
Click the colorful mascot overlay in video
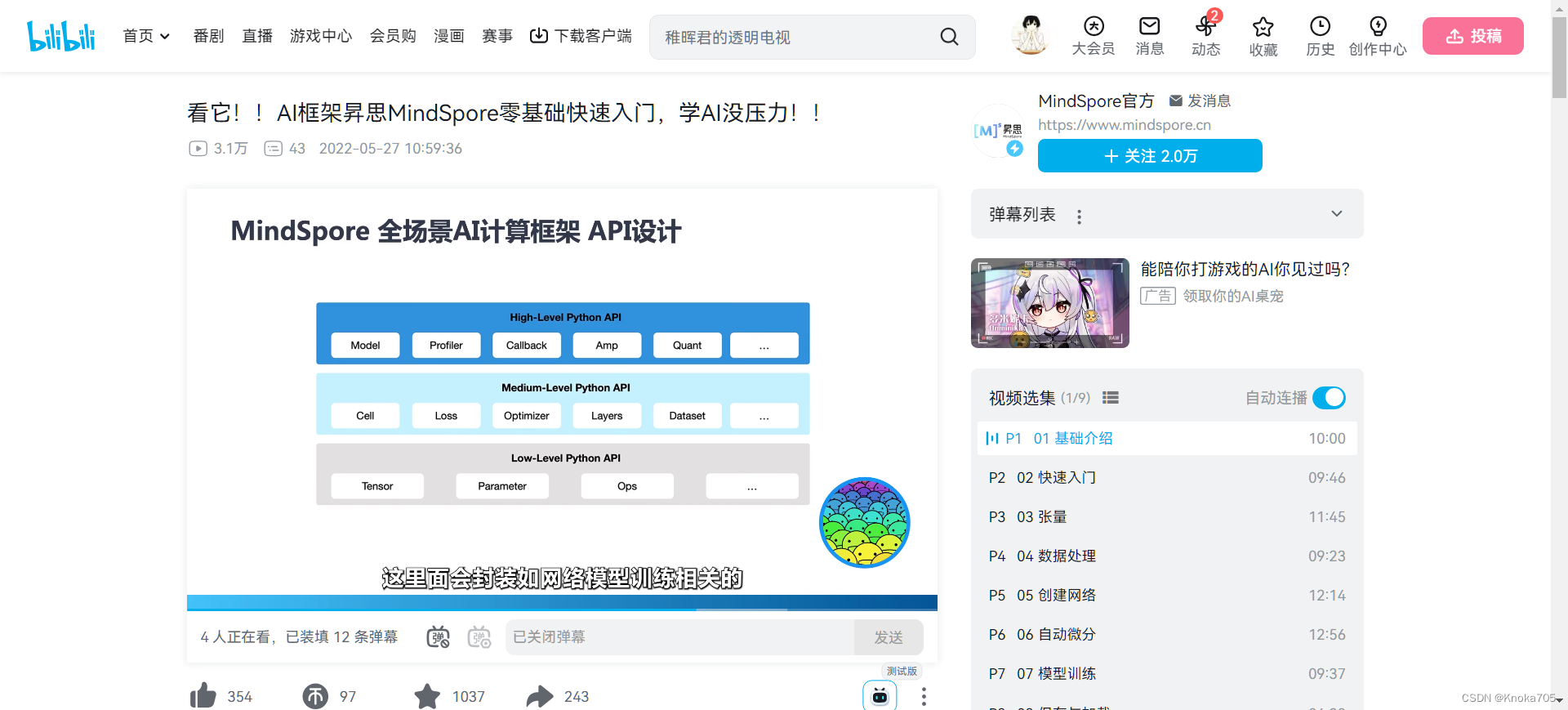click(x=864, y=523)
